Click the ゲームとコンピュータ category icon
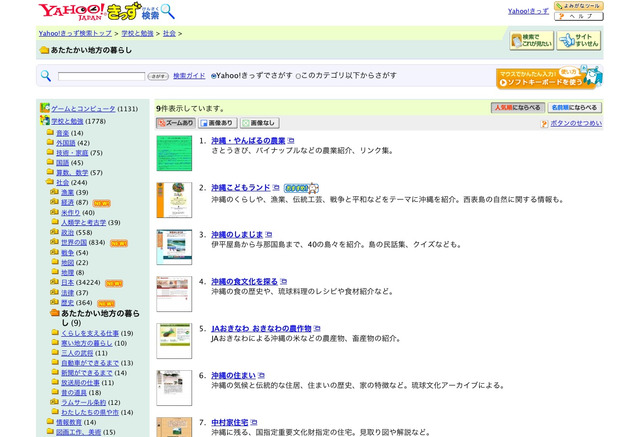Image resolution: width=640 pixels, height=437 pixels. [45, 108]
